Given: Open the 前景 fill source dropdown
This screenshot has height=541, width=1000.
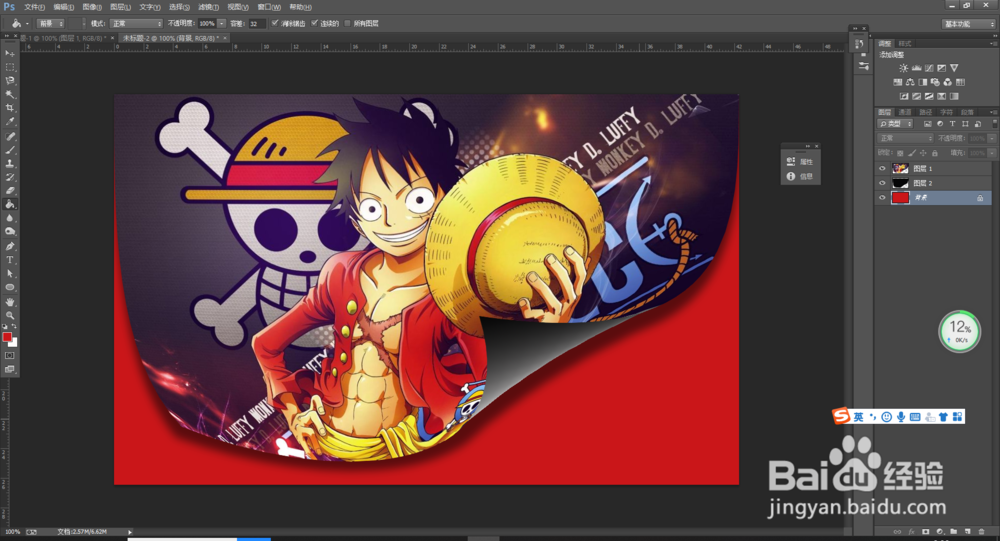Looking at the screenshot, I should pyautogui.click(x=51, y=24).
